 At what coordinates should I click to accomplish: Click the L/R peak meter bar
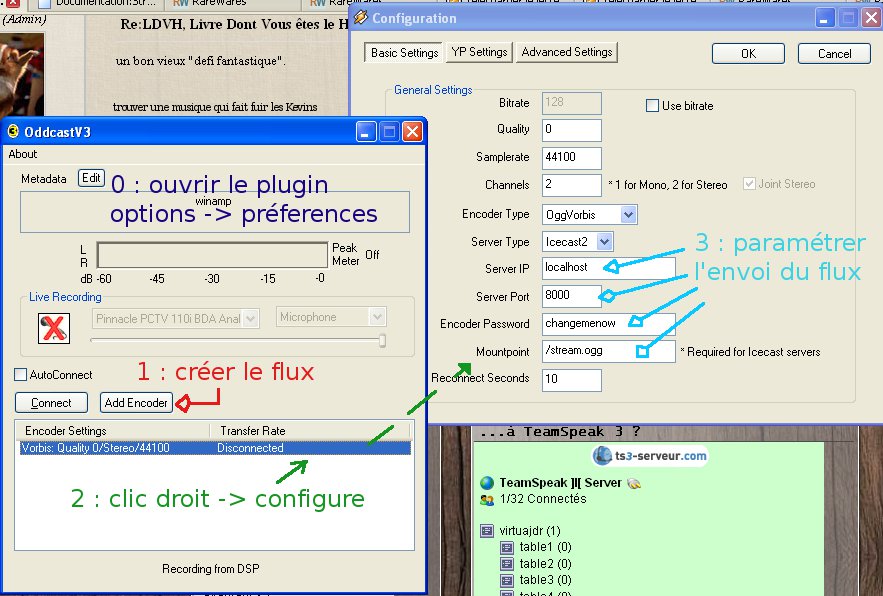coord(212,255)
